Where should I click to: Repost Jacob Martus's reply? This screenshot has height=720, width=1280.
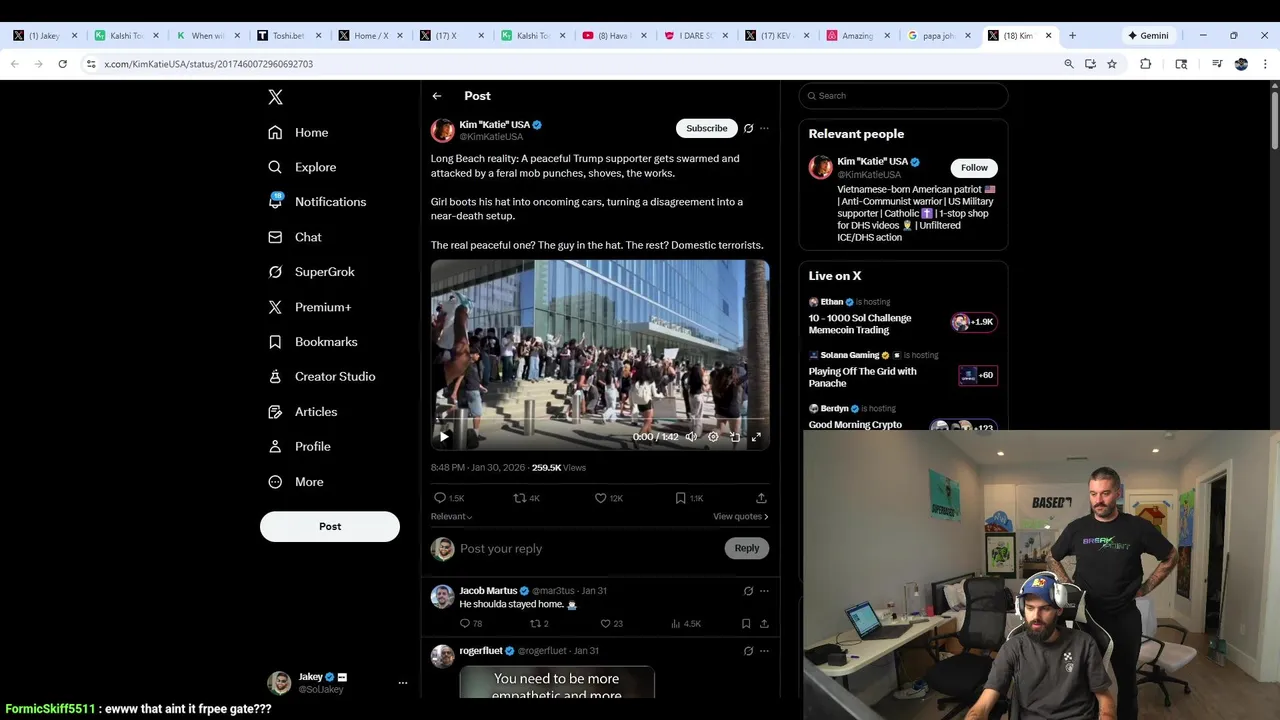click(538, 624)
